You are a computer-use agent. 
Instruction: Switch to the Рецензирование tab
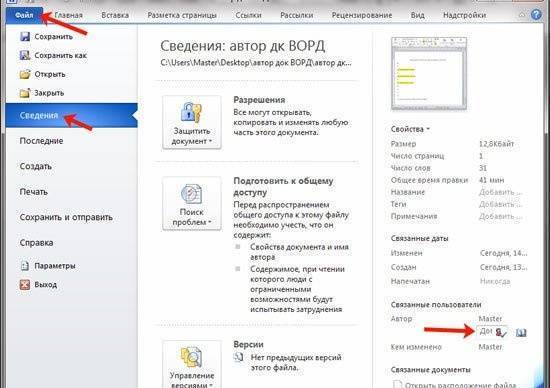[x=362, y=15]
